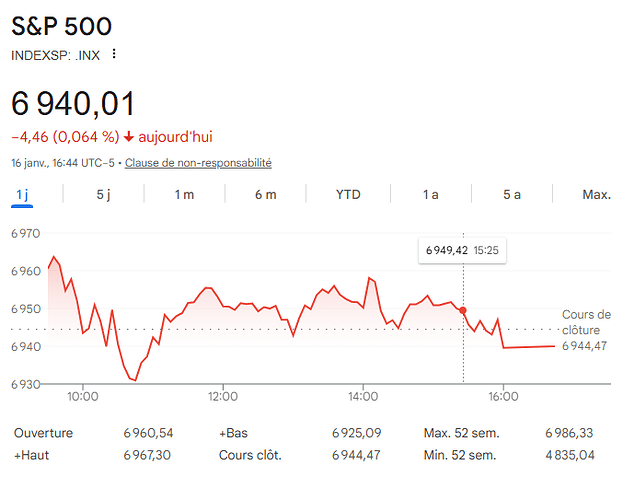Choose the 1a time range tab
Image resolution: width=623 pixels, height=500 pixels.
430,194
